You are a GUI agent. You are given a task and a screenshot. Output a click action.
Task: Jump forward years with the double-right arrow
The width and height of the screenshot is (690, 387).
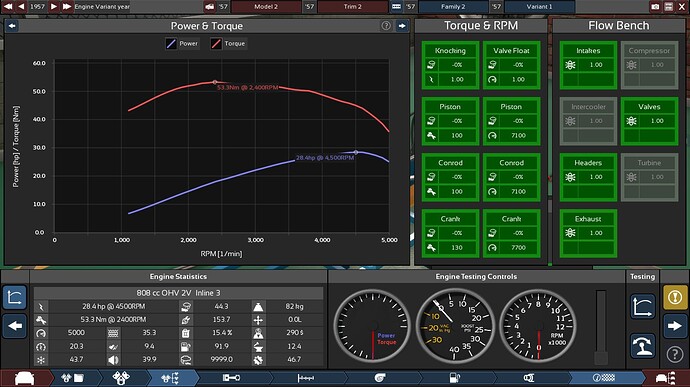point(67,7)
